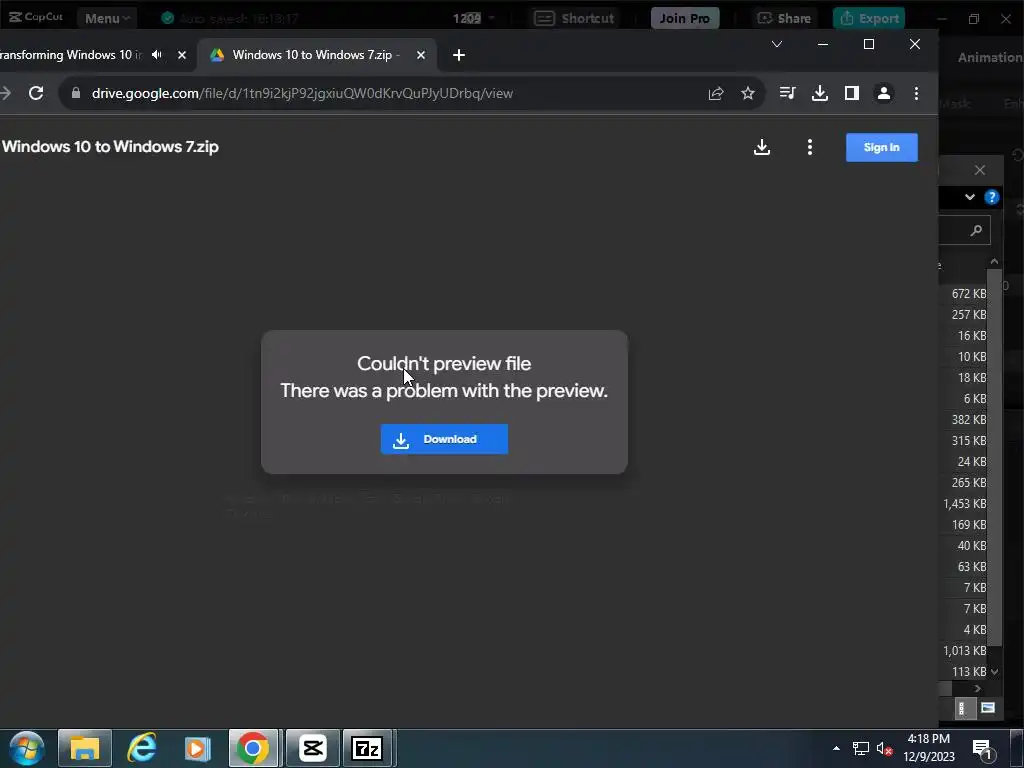Share this page icon in address bar
Viewport: 1024px width, 768px height.
716,93
